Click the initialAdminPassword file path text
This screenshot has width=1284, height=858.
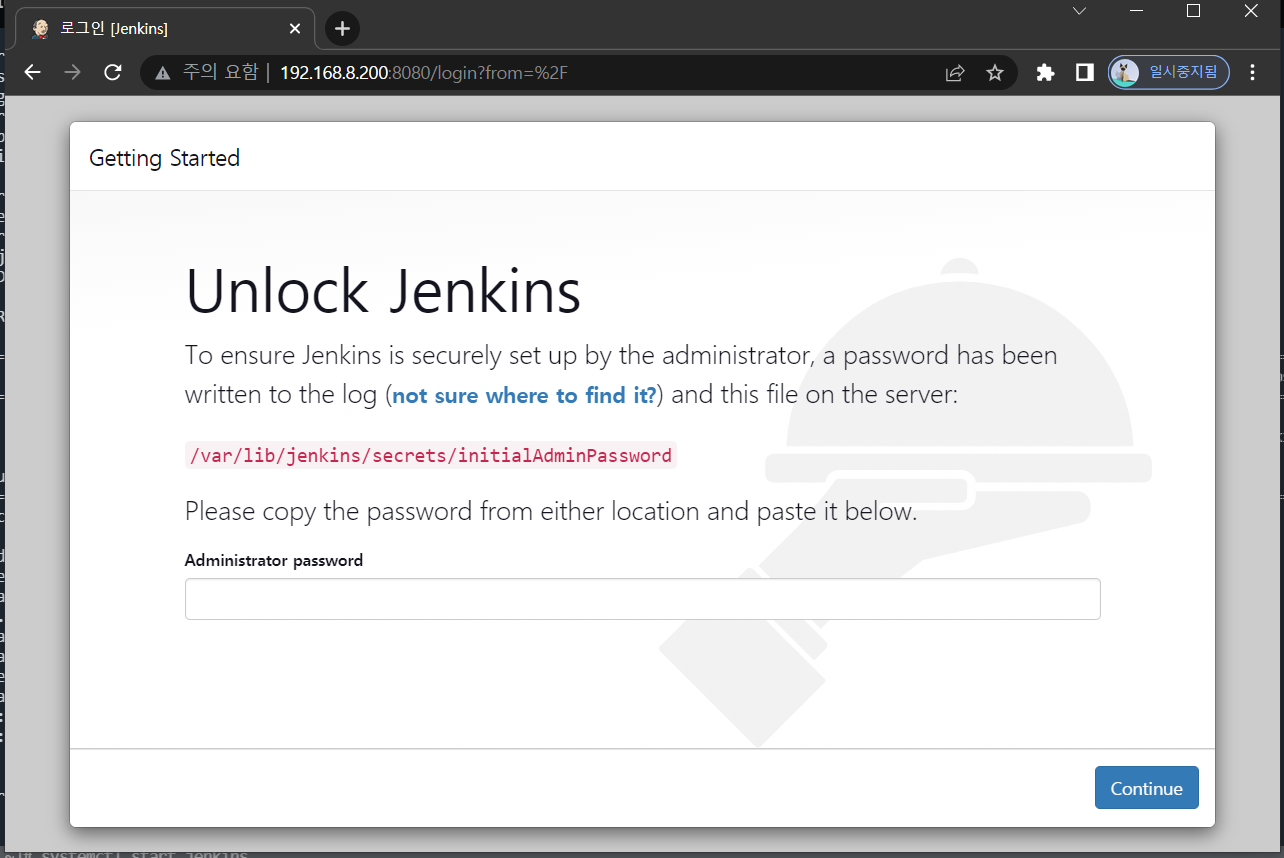pos(431,456)
